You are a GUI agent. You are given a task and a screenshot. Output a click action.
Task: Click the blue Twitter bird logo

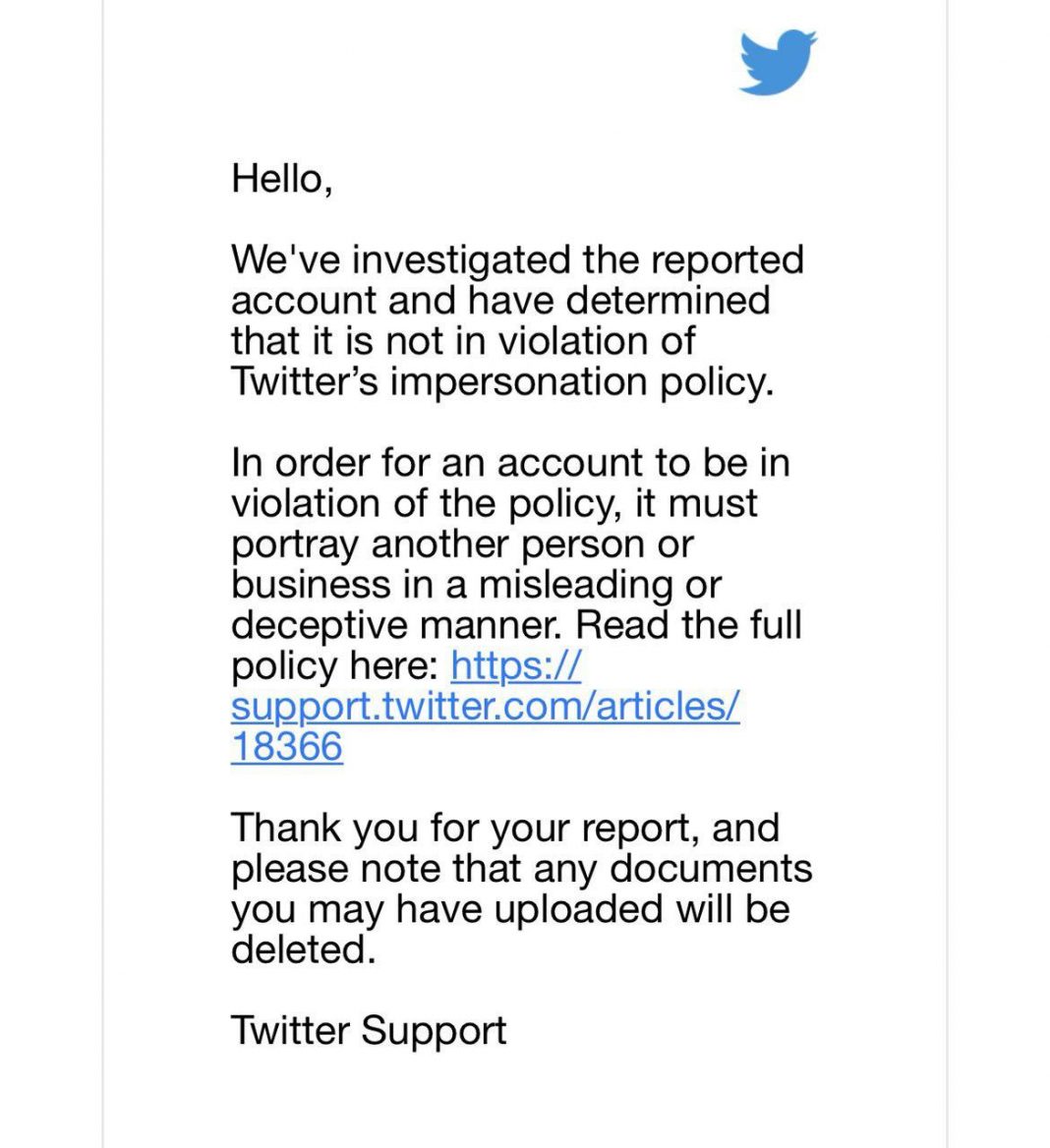point(777,62)
